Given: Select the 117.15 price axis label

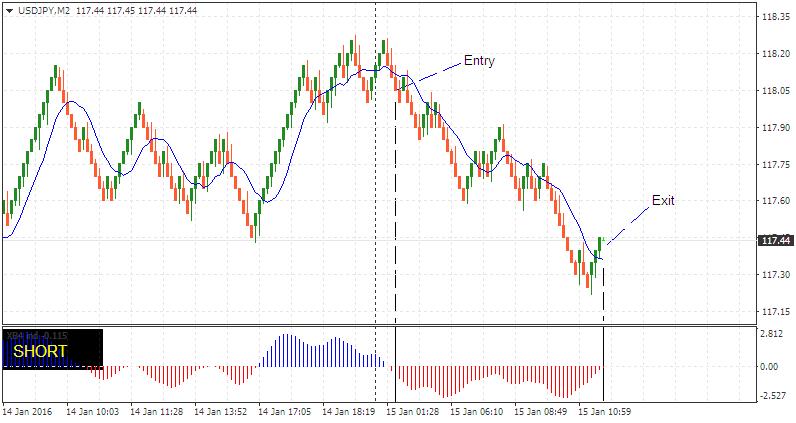Looking at the screenshot, I should [776, 311].
